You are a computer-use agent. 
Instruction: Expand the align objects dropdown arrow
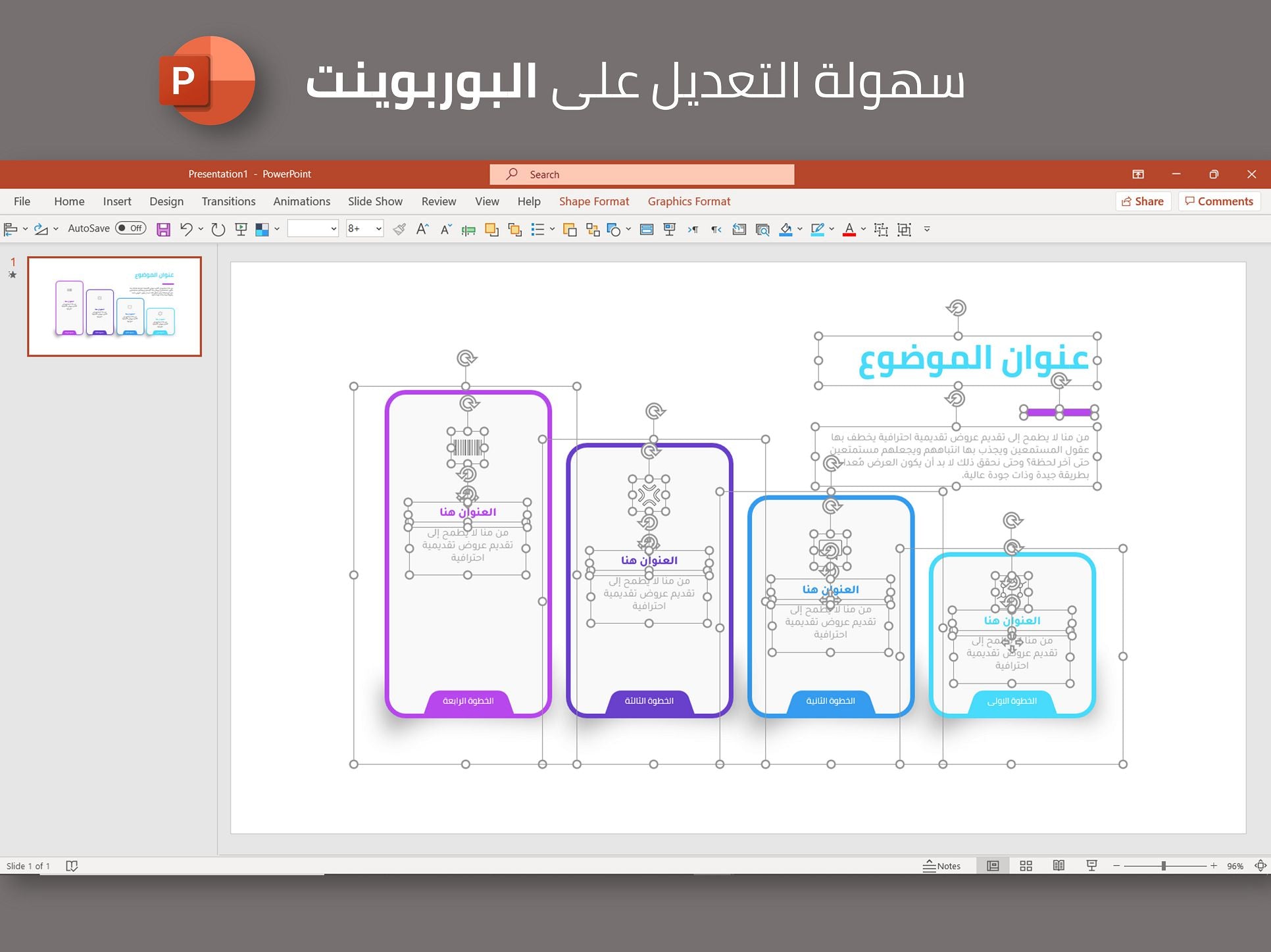pyautogui.click(x=25, y=229)
